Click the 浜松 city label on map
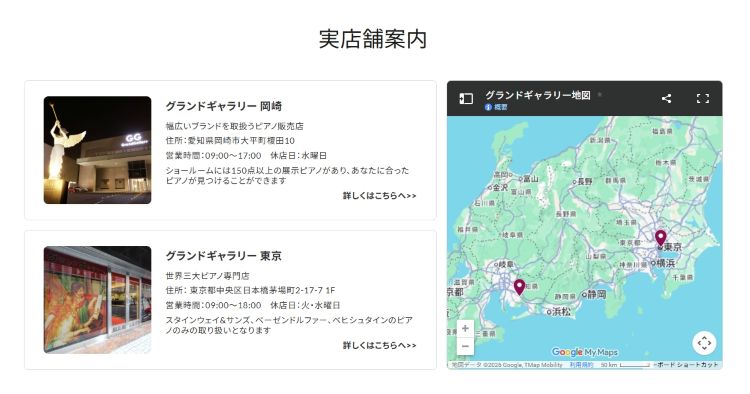750x394 pixels. 561,312
